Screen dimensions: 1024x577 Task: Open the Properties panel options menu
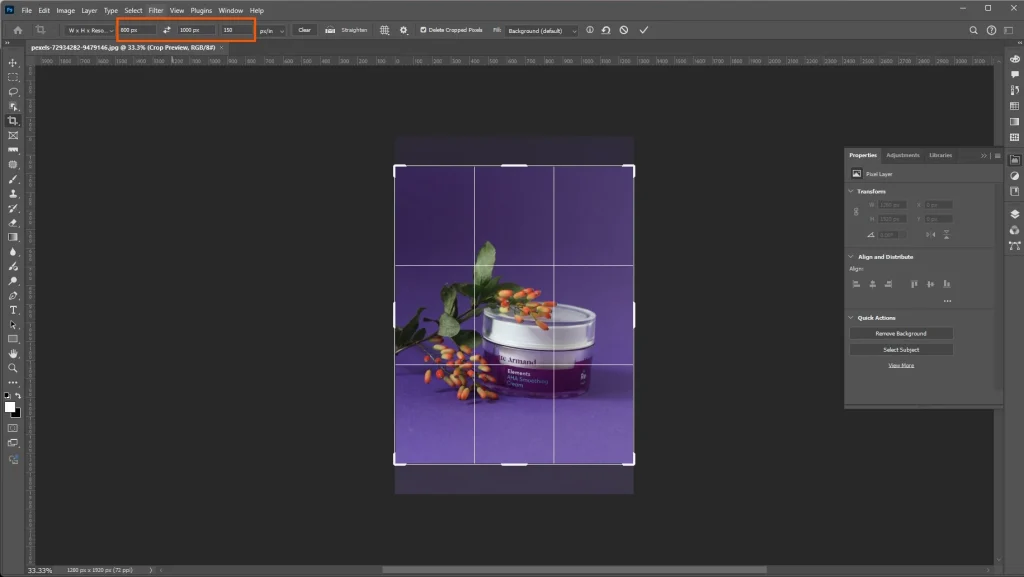coord(997,155)
